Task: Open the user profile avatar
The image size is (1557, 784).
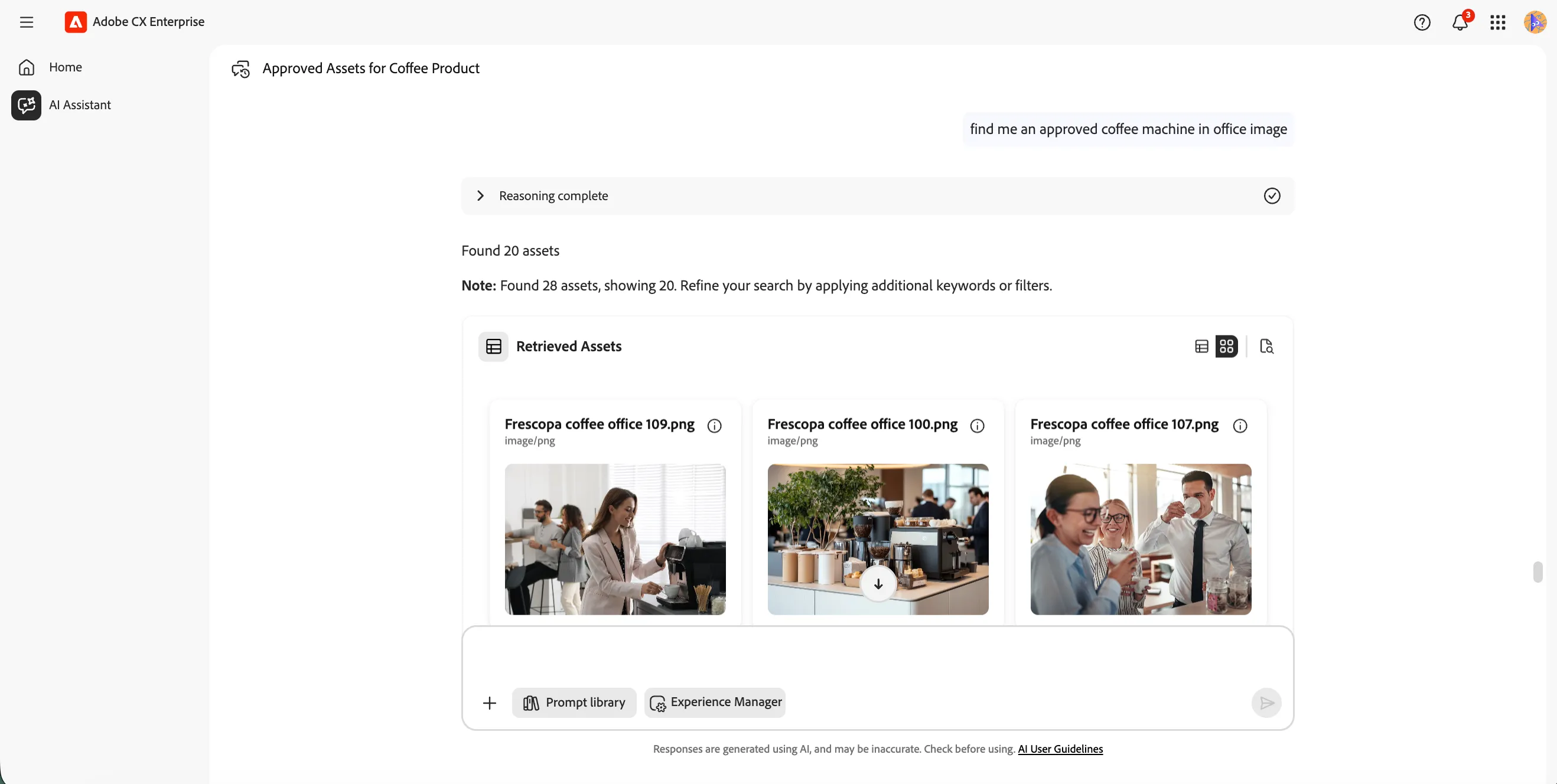Action: pyautogui.click(x=1535, y=22)
